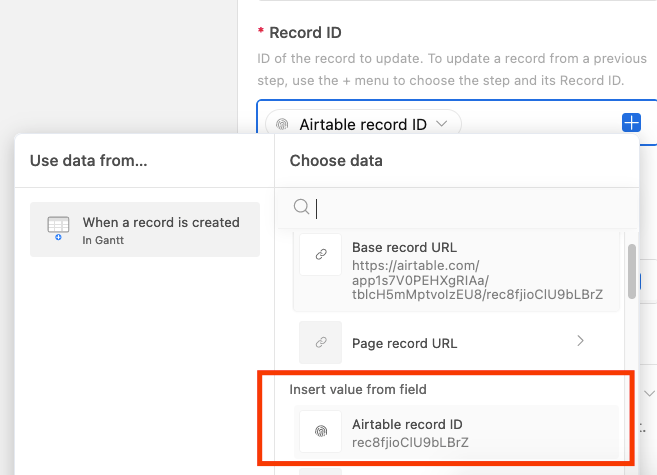Click the Record ID input field
This screenshot has width=657, height=475.
457,123
